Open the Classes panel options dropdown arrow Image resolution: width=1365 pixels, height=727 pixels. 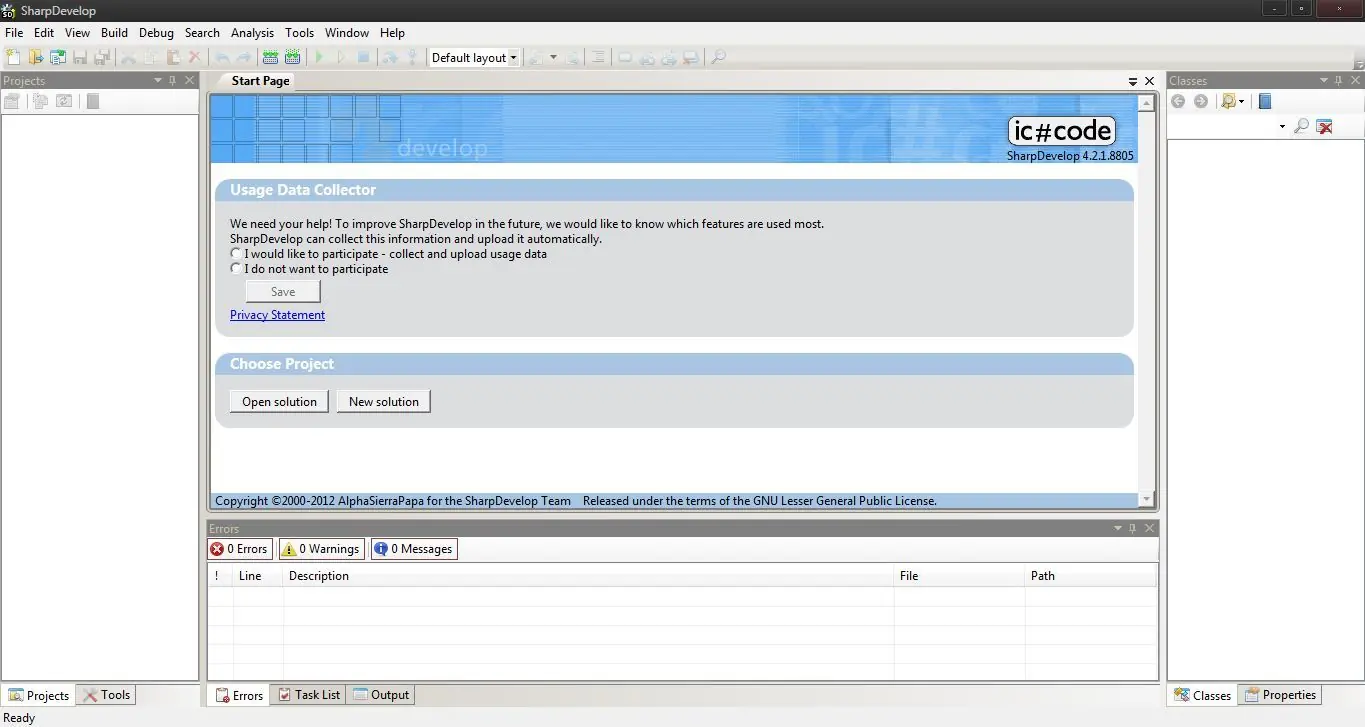point(1324,81)
